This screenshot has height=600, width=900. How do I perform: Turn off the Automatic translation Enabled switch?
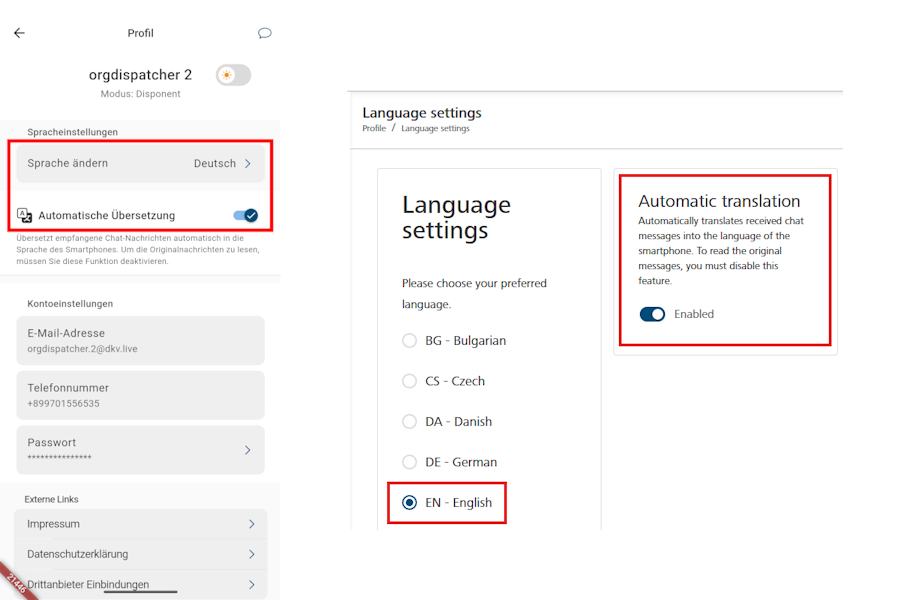tap(652, 314)
